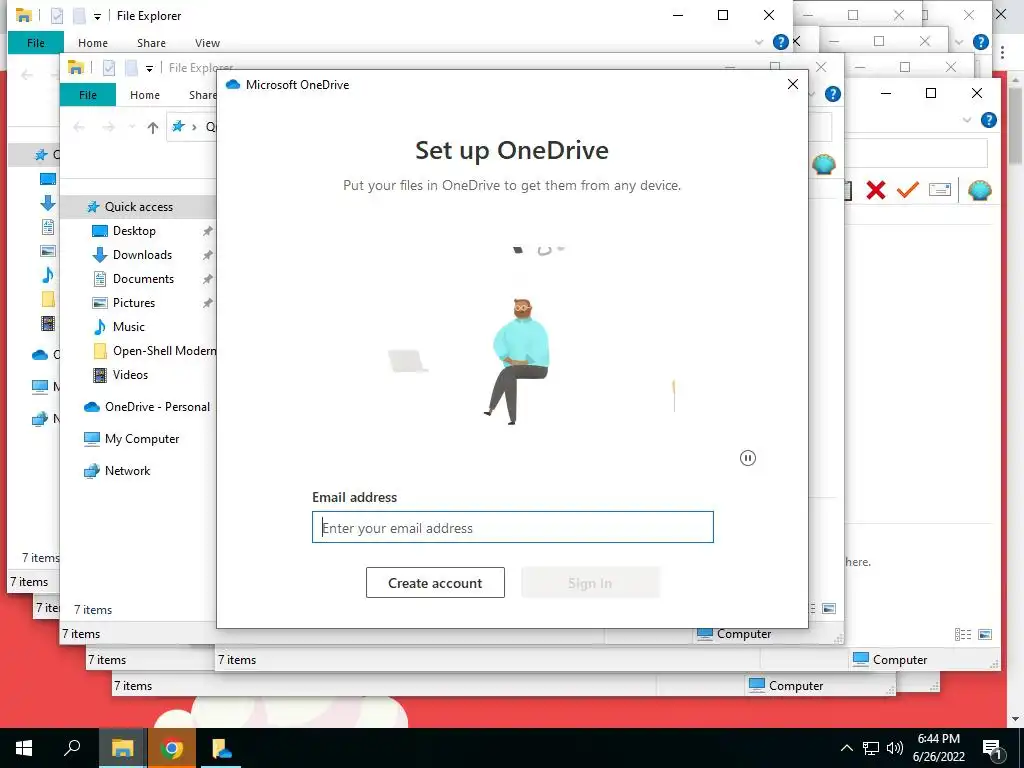1024x768 pixels.
Task: Click the red X Delete toolbar icon
Action: [x=876, y=190]
